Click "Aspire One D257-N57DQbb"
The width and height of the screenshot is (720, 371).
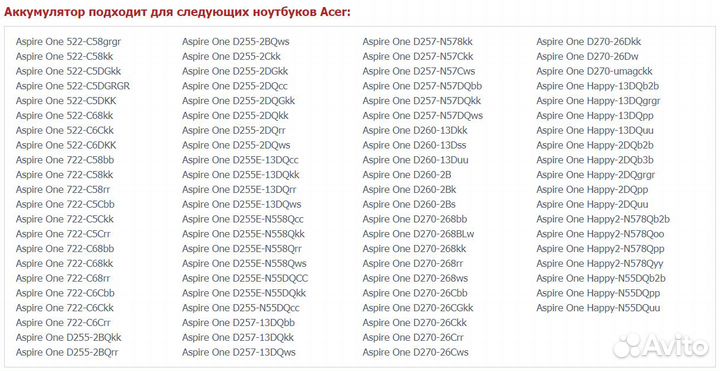point(422,86)
